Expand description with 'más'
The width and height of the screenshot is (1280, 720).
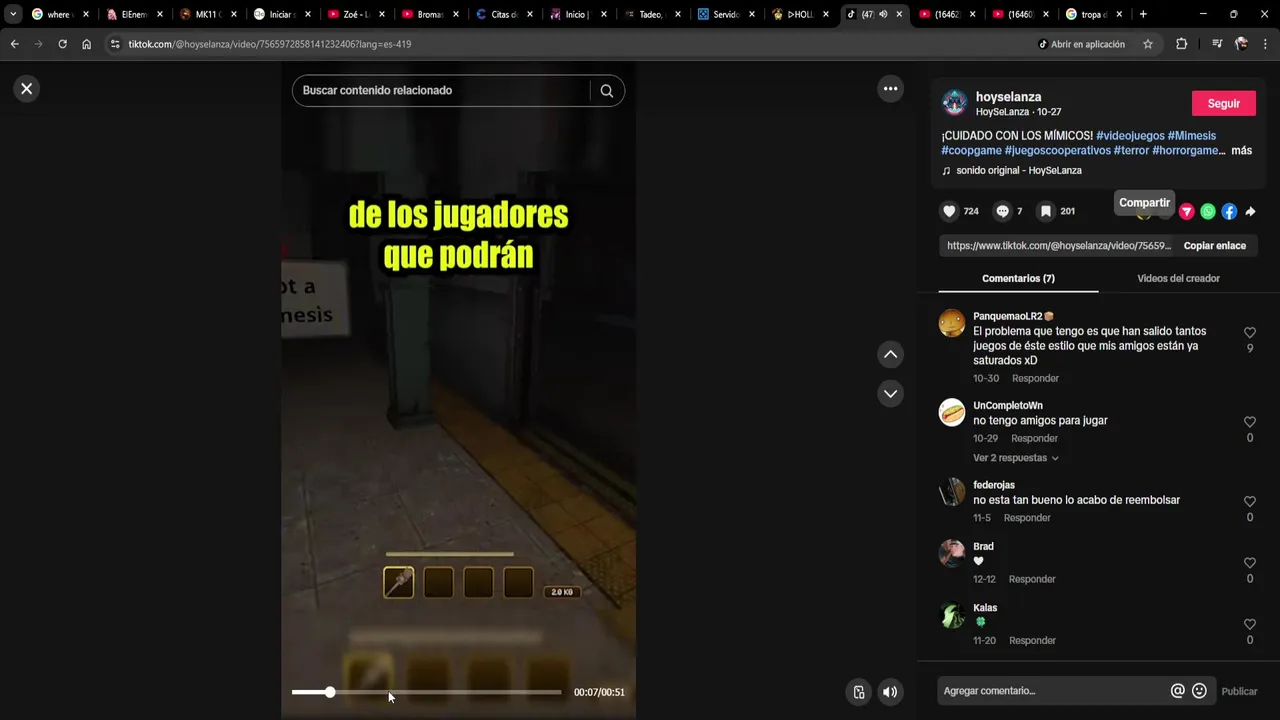click(x=1241, y=151)
